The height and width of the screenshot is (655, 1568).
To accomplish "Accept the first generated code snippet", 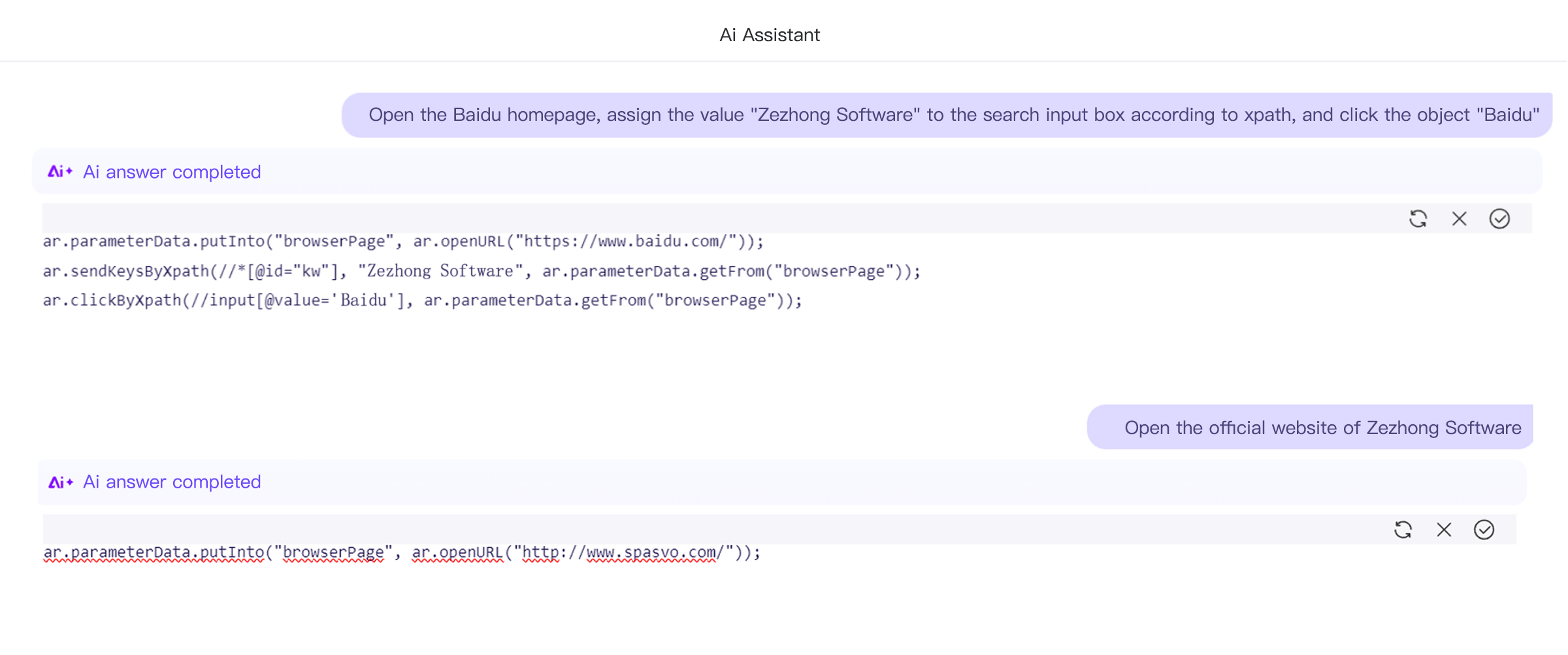I will point(1499,219).
